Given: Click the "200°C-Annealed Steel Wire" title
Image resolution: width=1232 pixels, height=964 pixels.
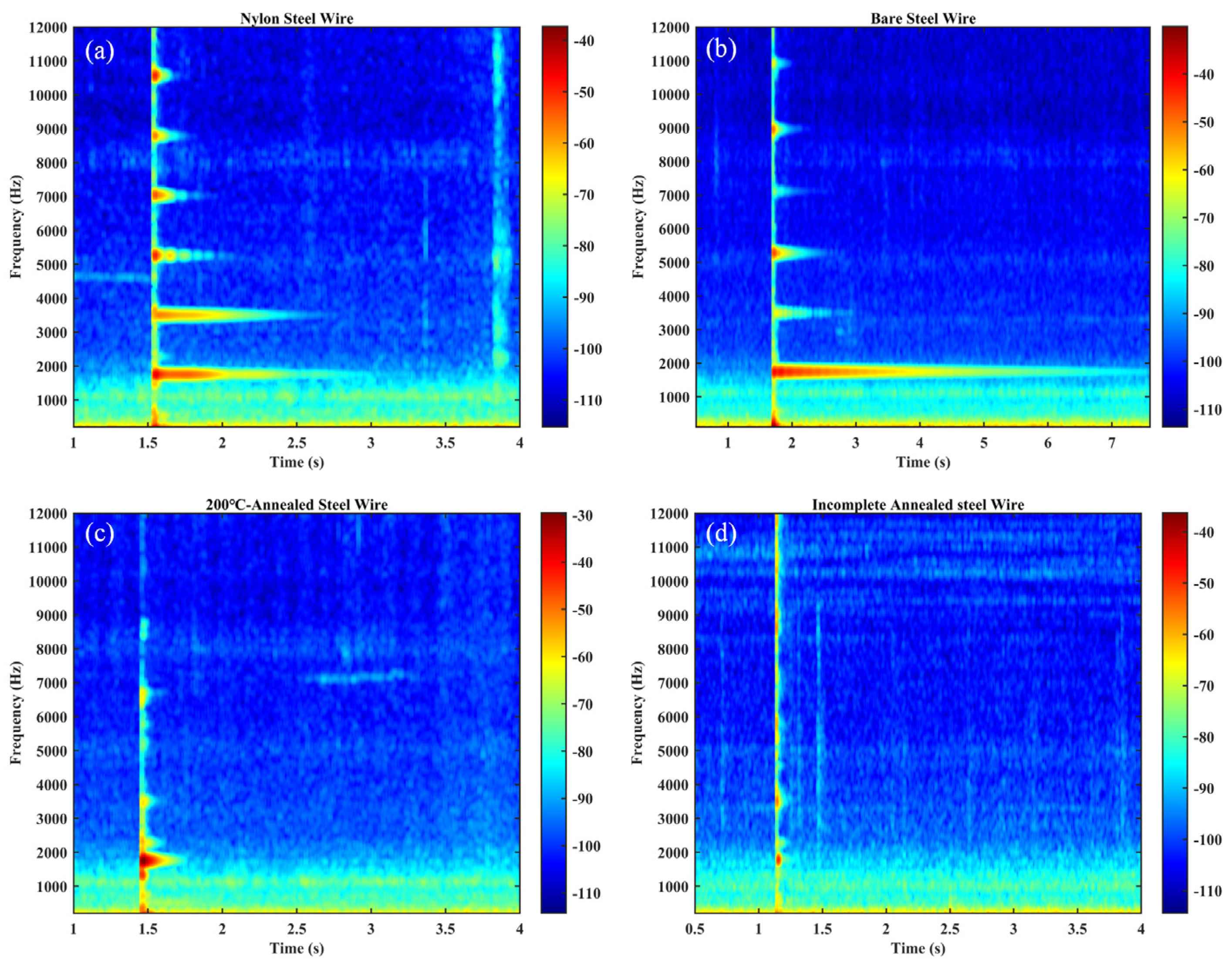Looking at the screenshot, I should coord(297,504).
